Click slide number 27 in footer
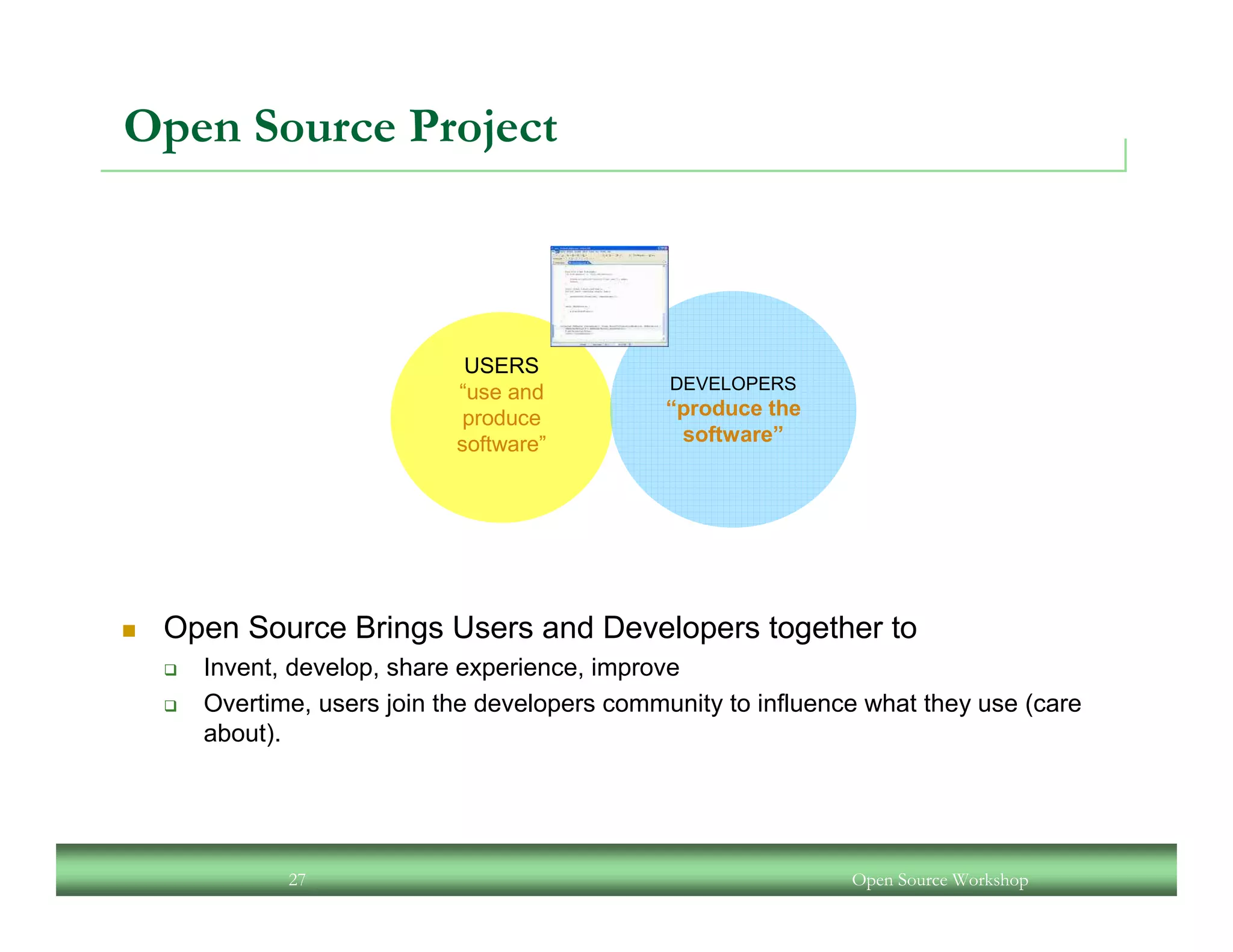Viewport: 1233px width, 952px height. (297, 880)
